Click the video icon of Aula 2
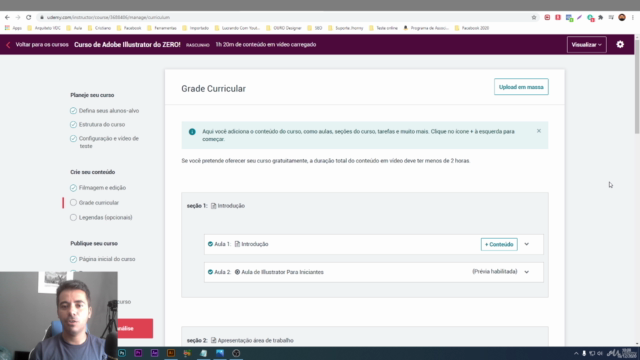 click(237, 272)
